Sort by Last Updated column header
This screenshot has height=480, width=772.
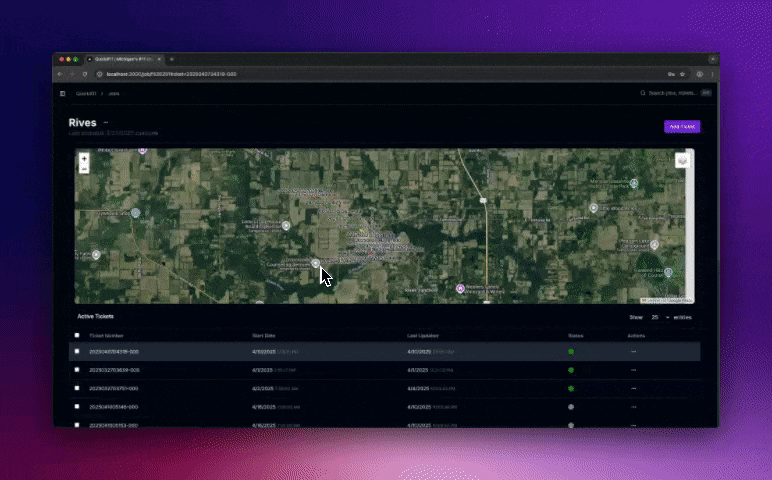pos(423,336)
